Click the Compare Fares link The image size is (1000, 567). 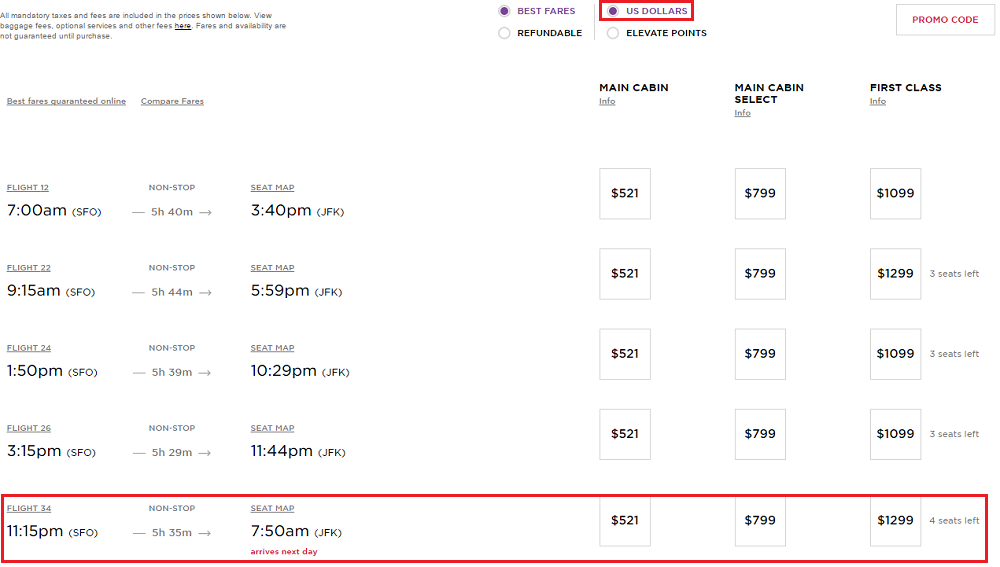point(172,102)
